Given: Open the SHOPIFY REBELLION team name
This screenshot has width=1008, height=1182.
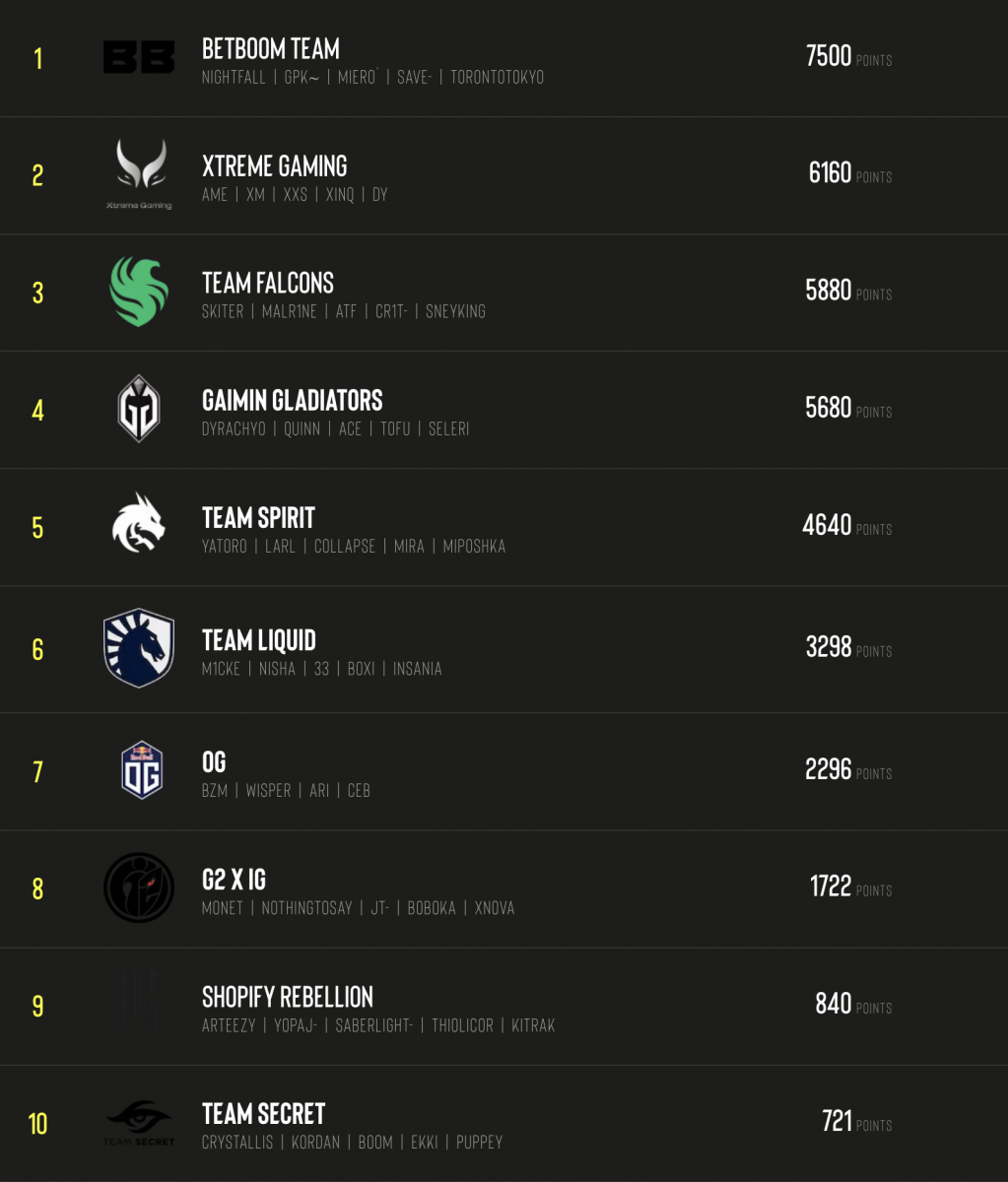Looking at the screenshot, I should 287,998.
